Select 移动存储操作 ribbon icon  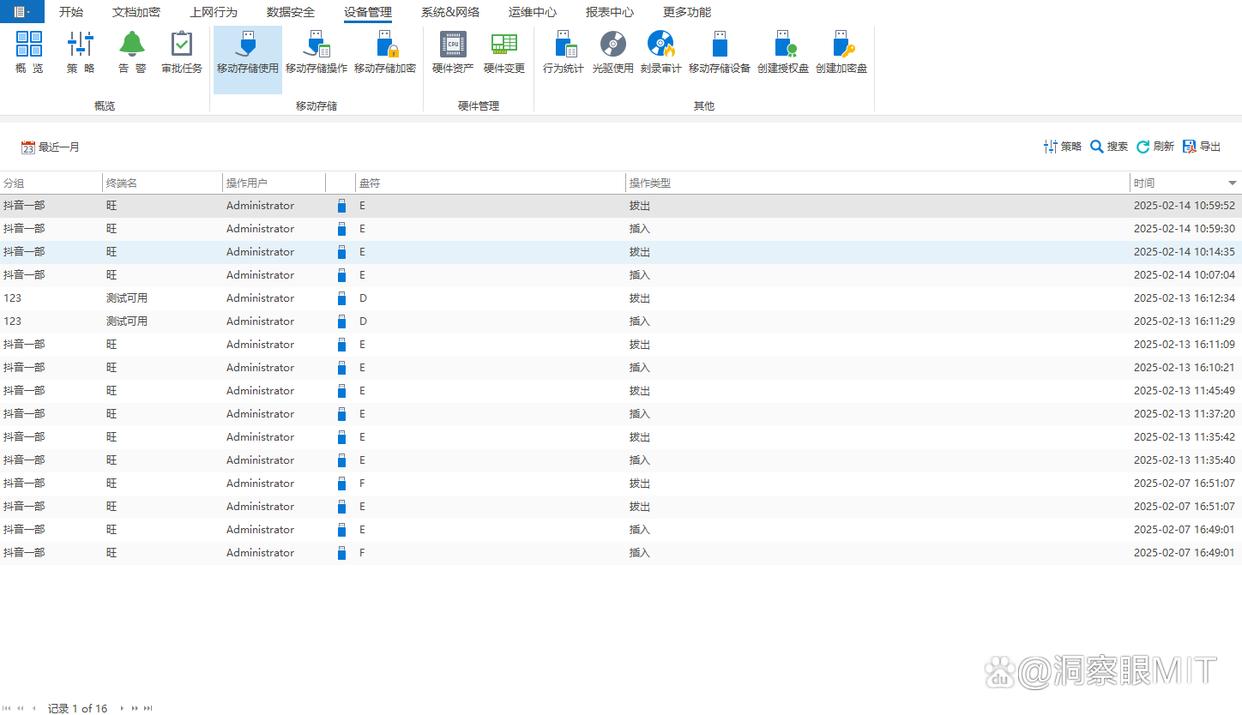316,44
